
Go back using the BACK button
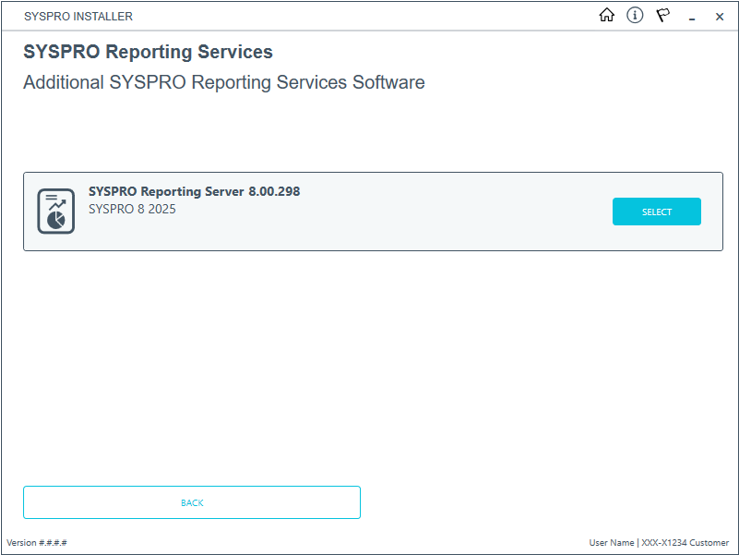click(192, 502)
